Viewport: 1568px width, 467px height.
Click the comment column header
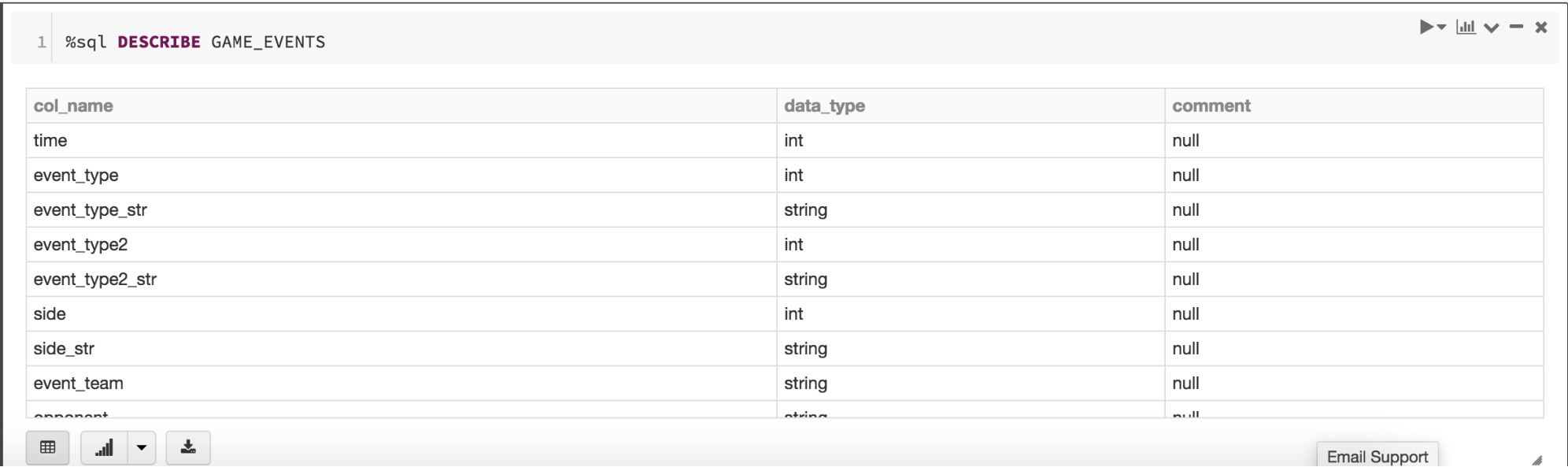tap(1211, 106)
